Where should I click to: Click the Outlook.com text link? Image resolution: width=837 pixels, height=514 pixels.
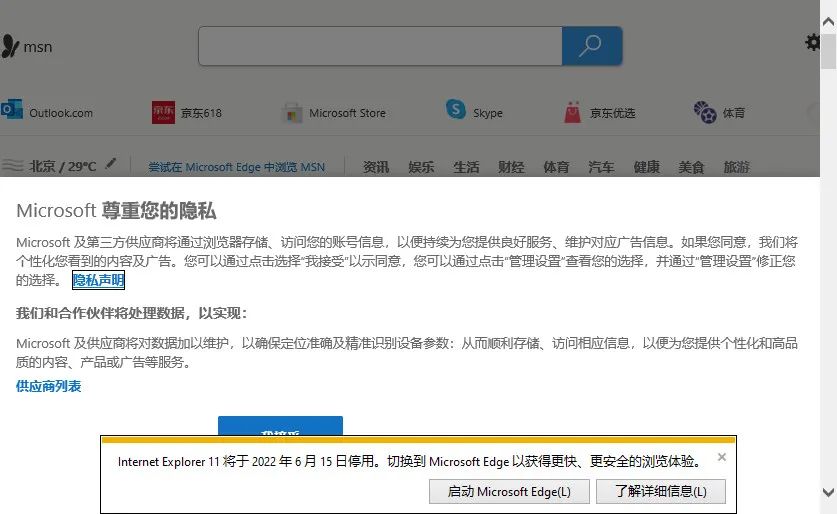61,113
